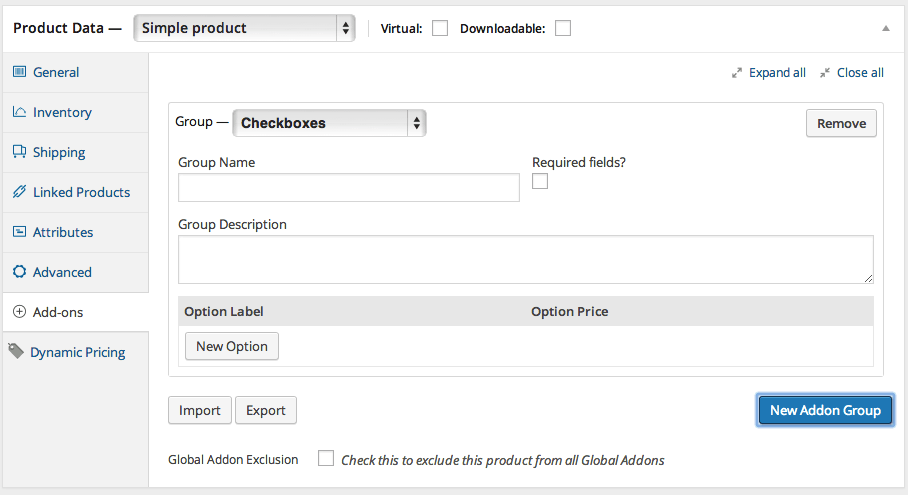Focus the Group Name text field
The height and width of the screenshot is (495, 908).
(x=348, y=187)
